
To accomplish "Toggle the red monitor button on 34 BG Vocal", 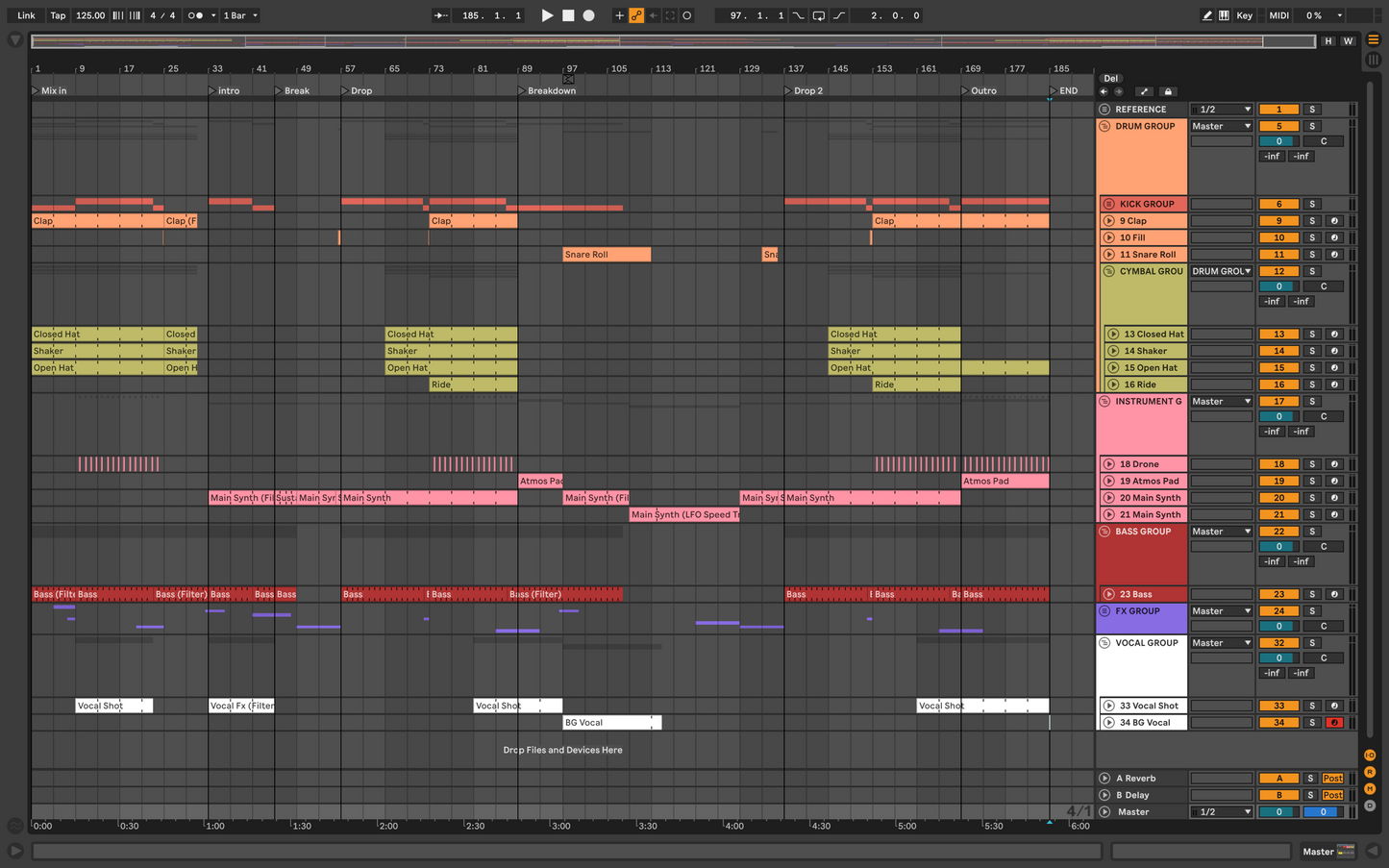I will point(1333,723).
